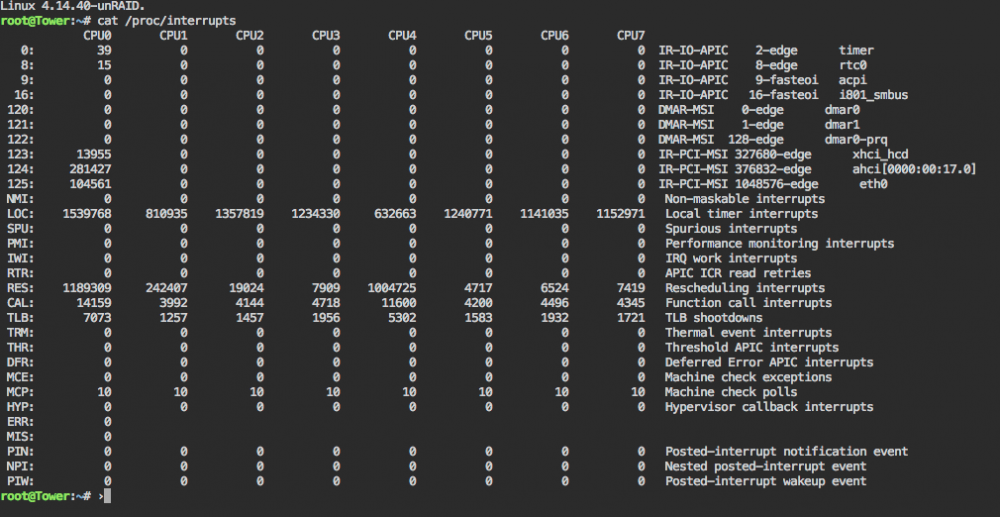Click the RES value 1004725 for CPU4
1000x517 pixels.
[392, 288]
